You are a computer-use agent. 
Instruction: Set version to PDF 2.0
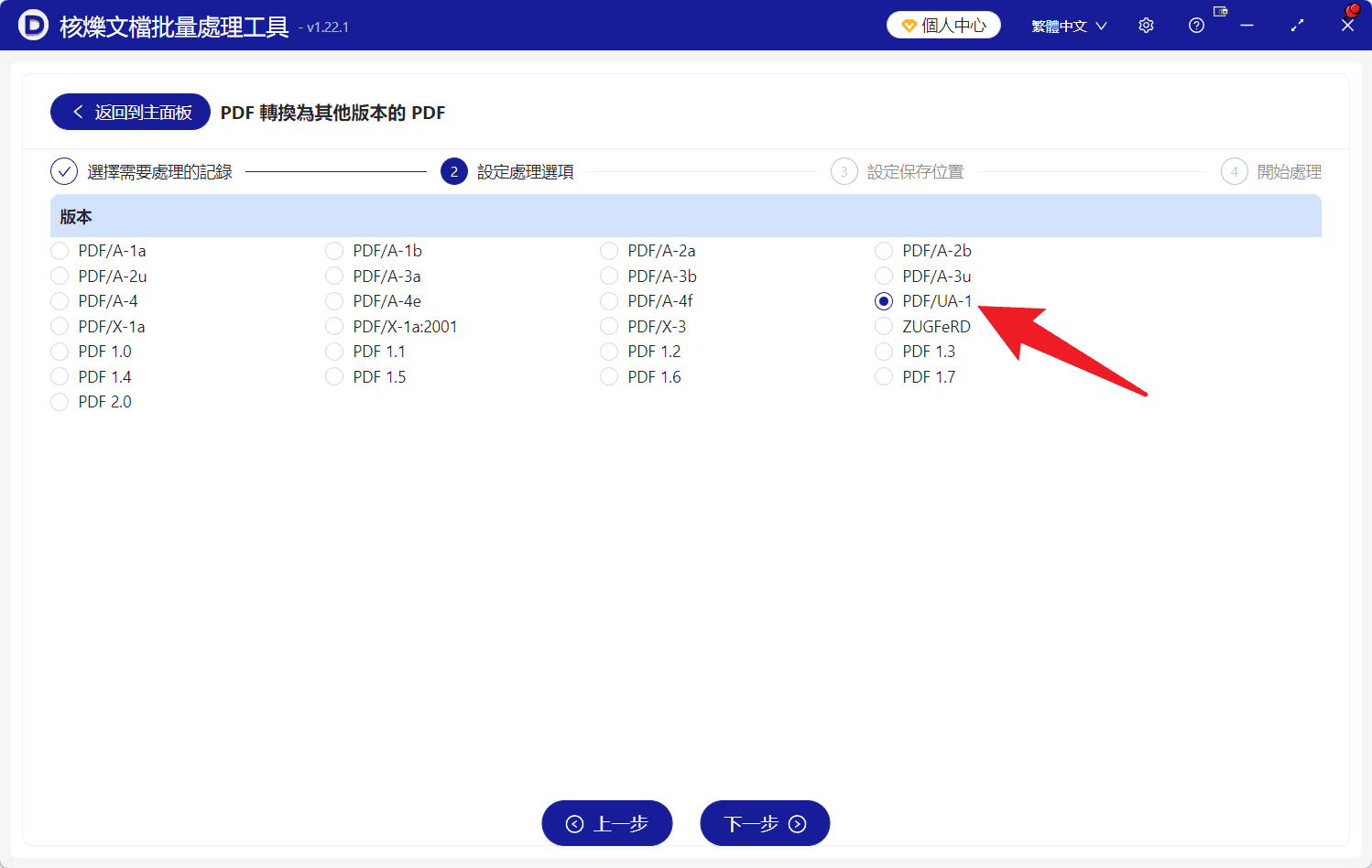[60, 402]
